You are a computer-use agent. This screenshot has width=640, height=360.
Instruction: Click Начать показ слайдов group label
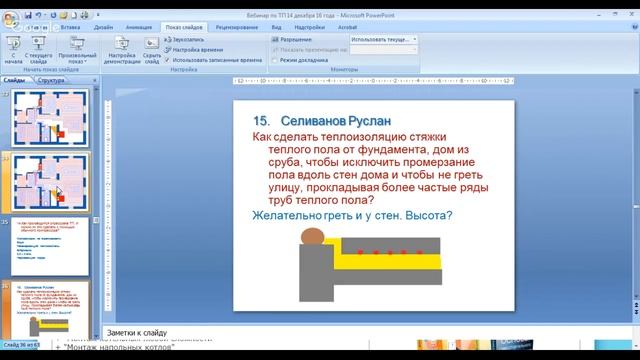(51, 69)
